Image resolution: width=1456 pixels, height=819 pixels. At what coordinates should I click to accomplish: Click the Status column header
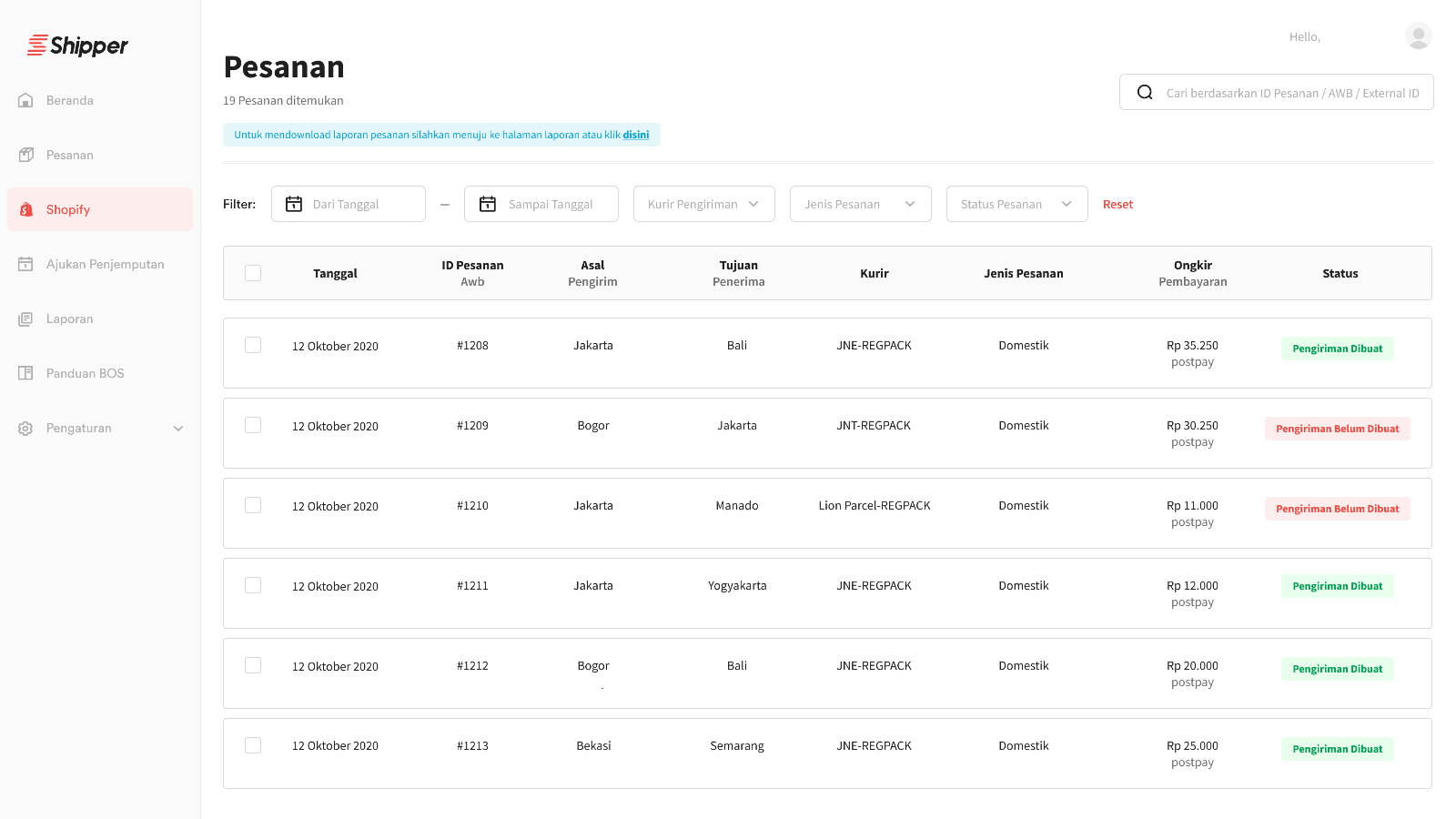[x=1340, y=273]
